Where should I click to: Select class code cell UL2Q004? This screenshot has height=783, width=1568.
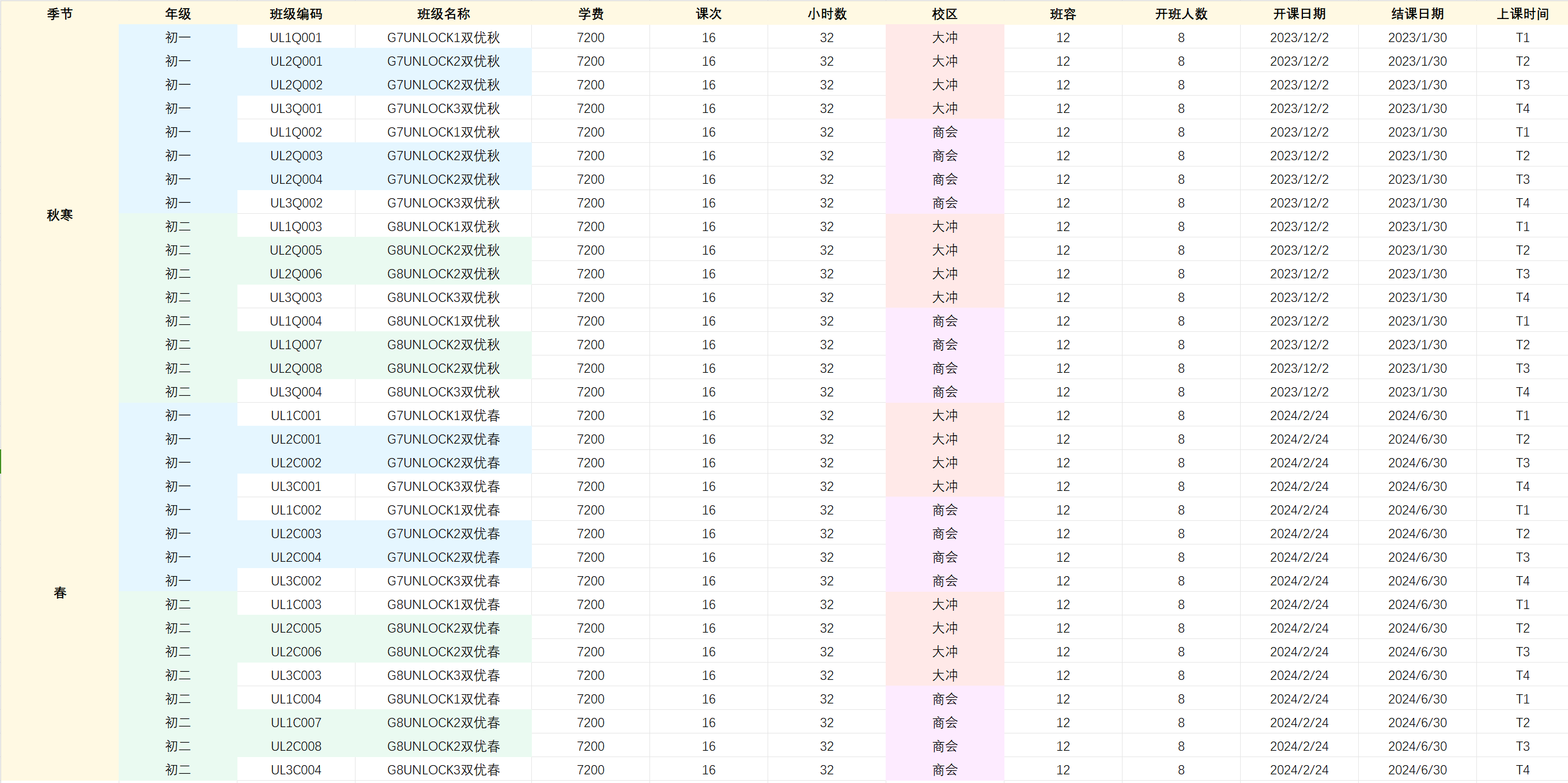pyautogui.click(x=296, y=179)
